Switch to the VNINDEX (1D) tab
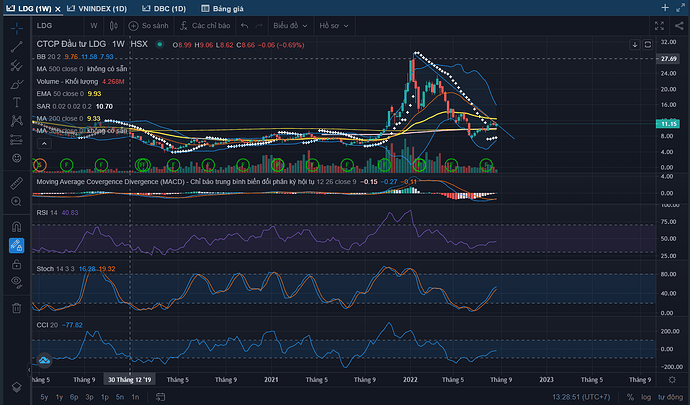Screen dimensions: 690x405 point(103,7)
